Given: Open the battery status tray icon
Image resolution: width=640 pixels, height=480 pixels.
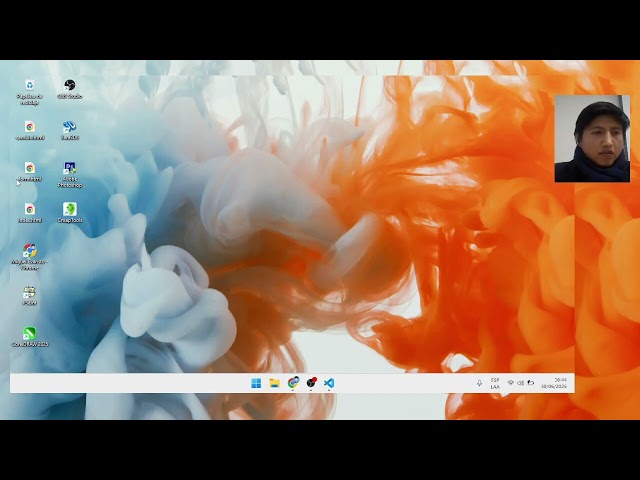Looking at the screenshot, I should coord(531,383).
